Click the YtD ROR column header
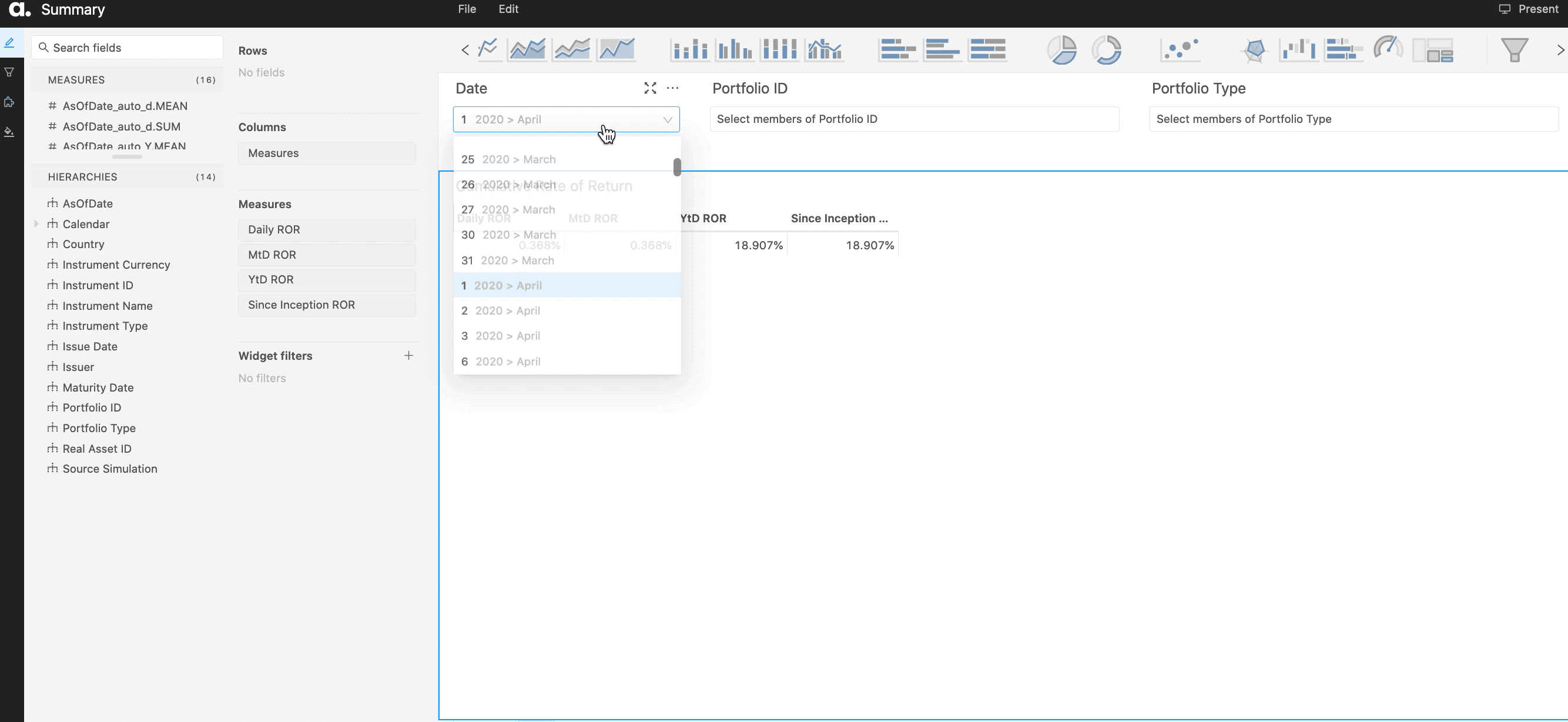Viewport: 1568px width, 722px height. [x=703, y=218]
